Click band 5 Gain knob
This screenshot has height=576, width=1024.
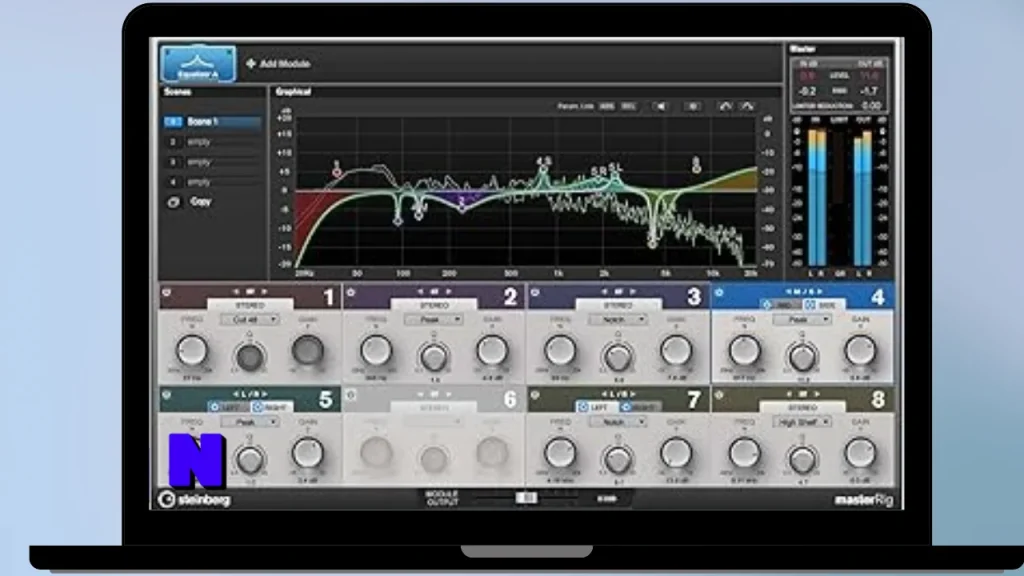pos(307,453)
